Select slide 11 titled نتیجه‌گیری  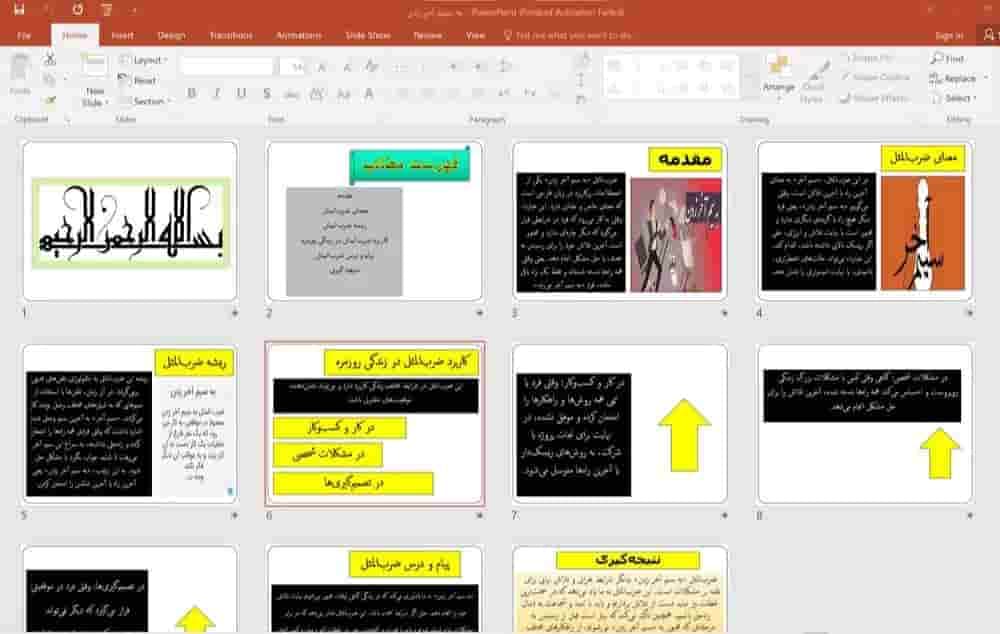coord(620,589)
